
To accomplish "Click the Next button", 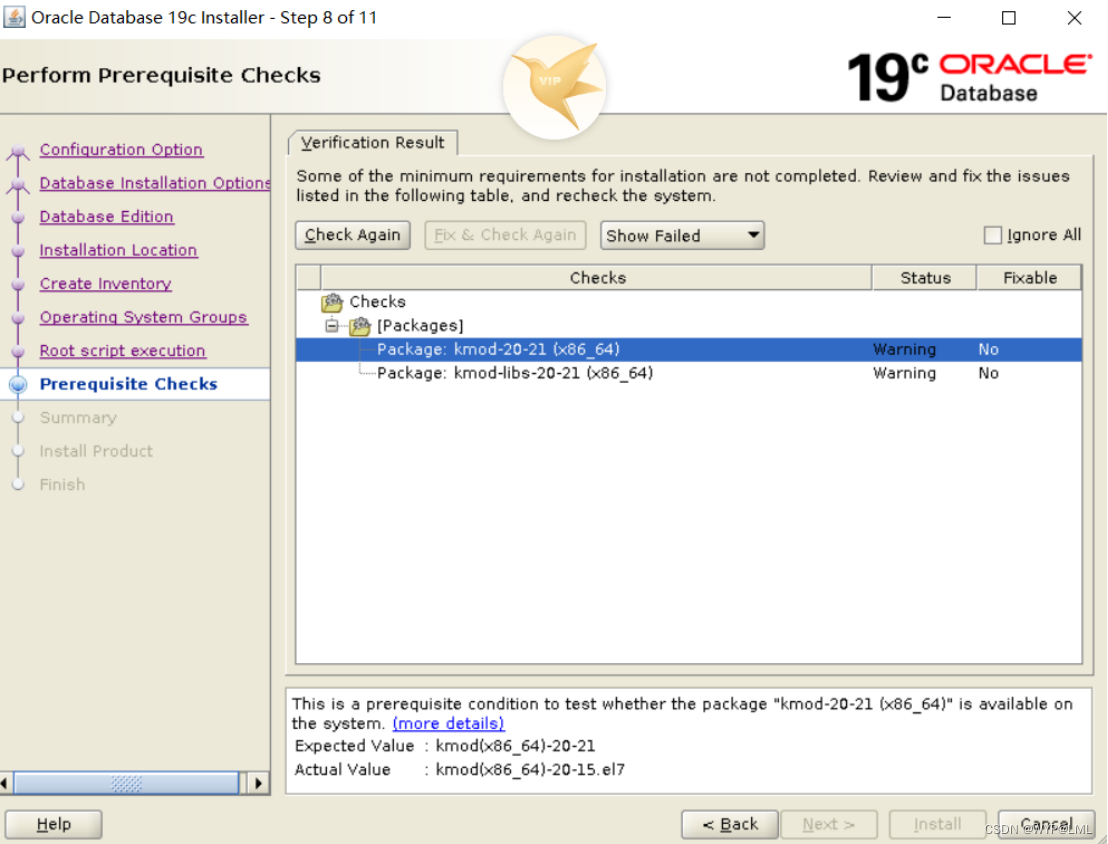I will [829, 824].
